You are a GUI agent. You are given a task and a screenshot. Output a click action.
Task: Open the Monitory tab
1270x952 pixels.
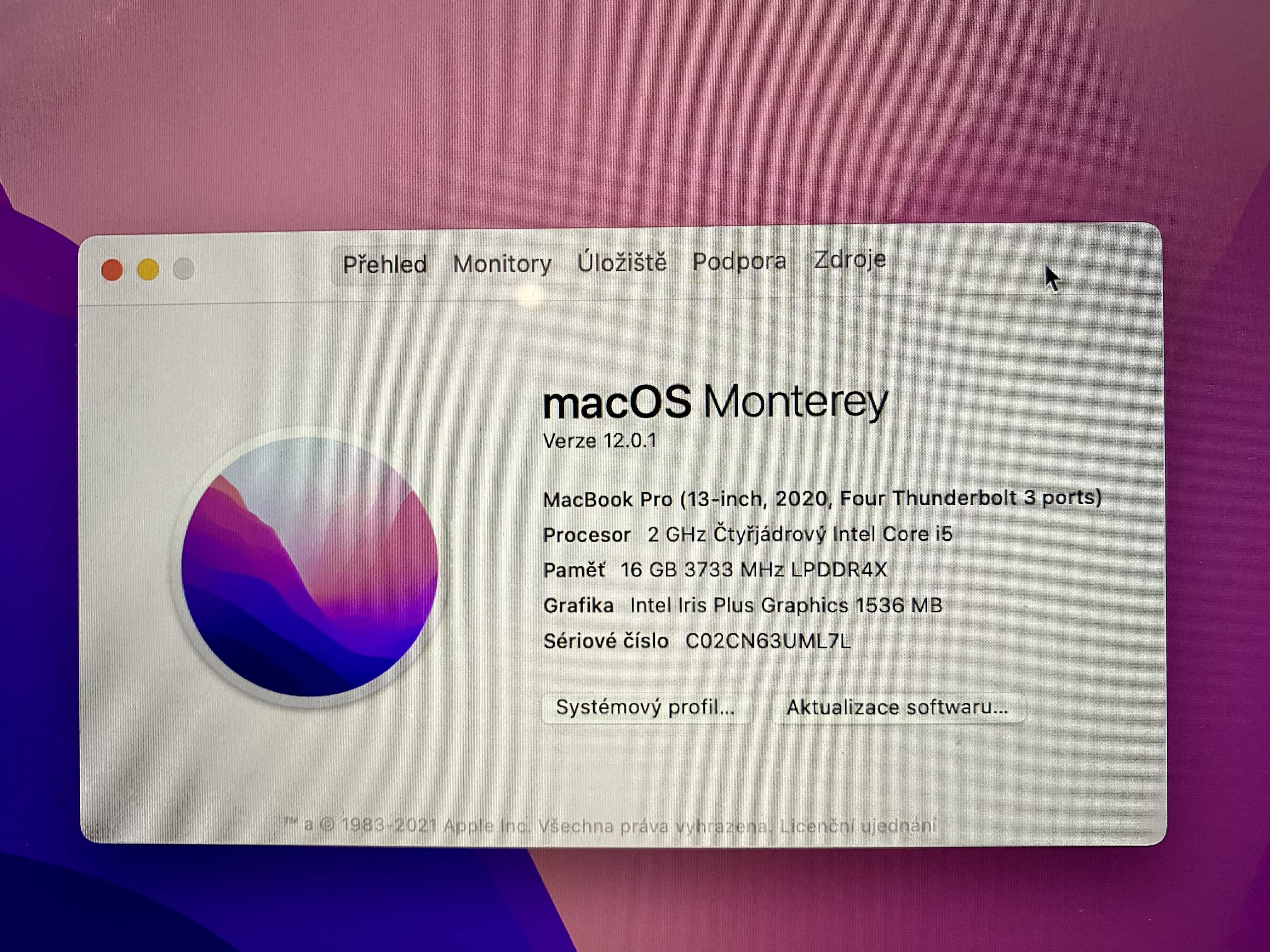(502, 264)
